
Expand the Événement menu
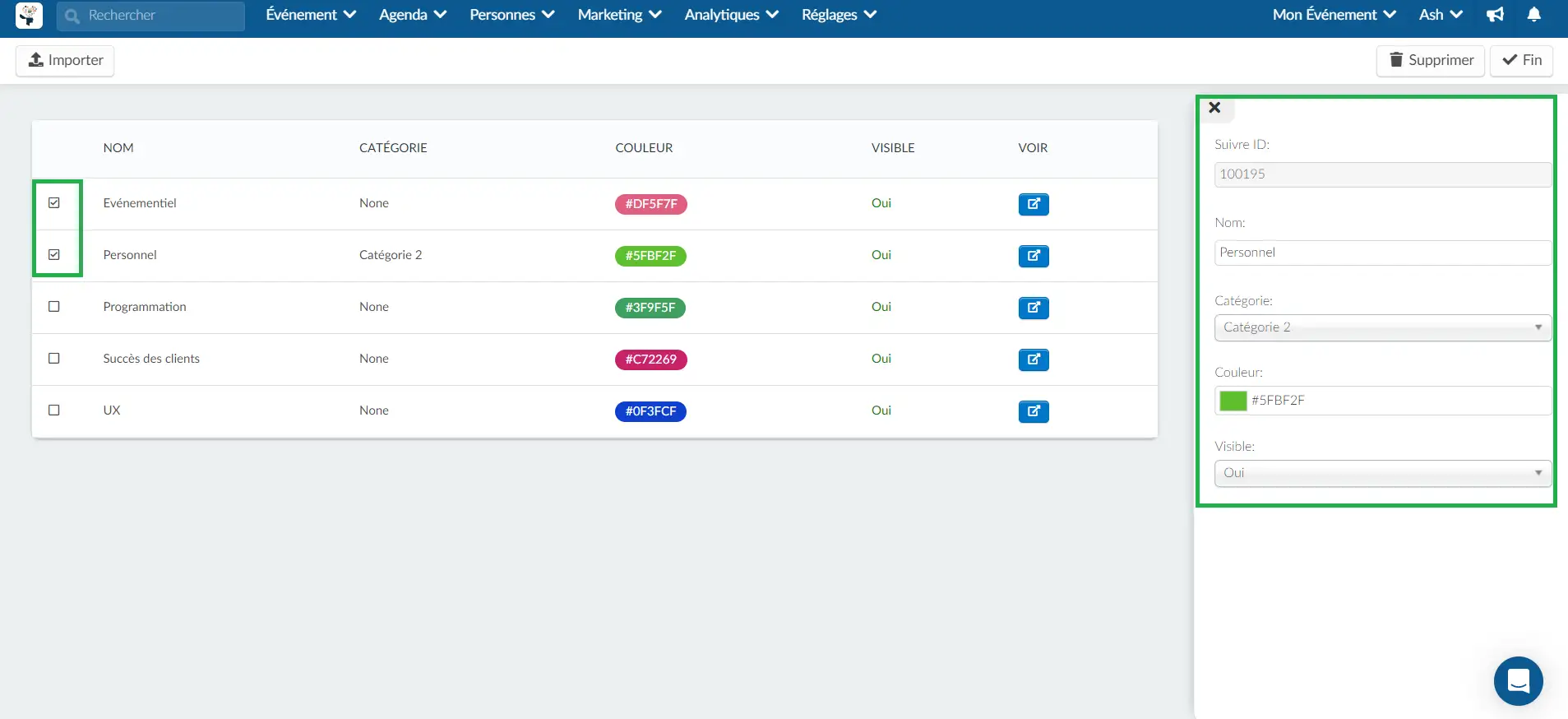pyautogui.click(x=311, y=15)
